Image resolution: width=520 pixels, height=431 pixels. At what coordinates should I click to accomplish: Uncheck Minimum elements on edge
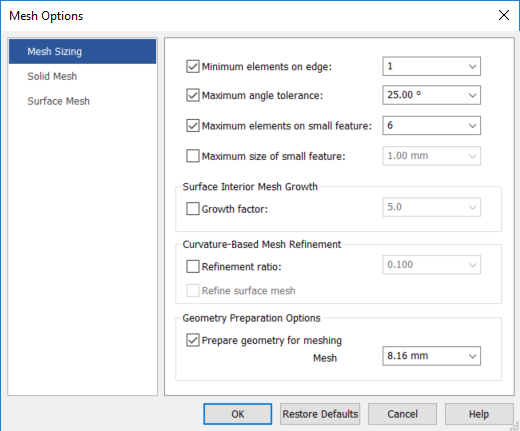pos(193,66)
